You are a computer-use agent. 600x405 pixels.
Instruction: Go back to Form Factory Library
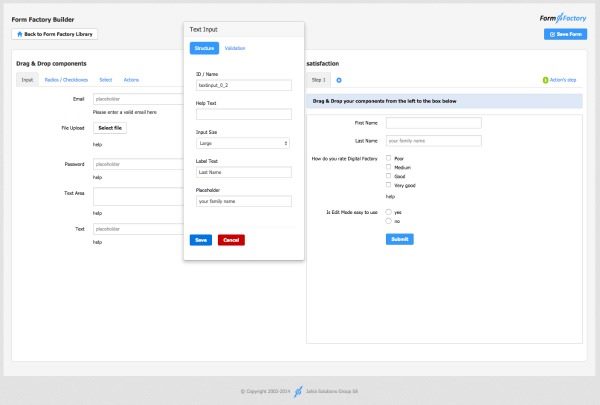55,34
